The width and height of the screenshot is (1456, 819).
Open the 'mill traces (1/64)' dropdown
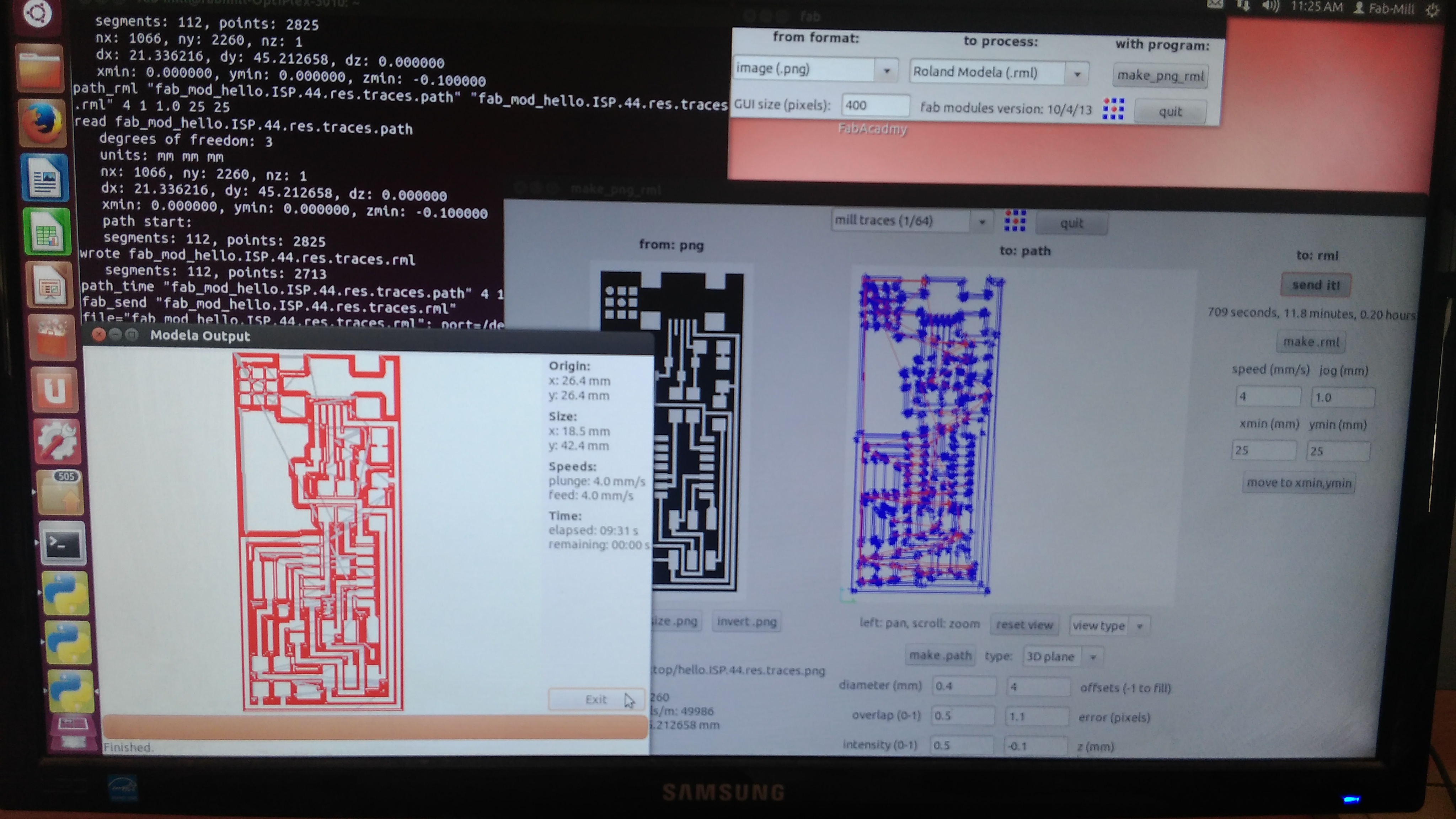click(x=982, y=221)
